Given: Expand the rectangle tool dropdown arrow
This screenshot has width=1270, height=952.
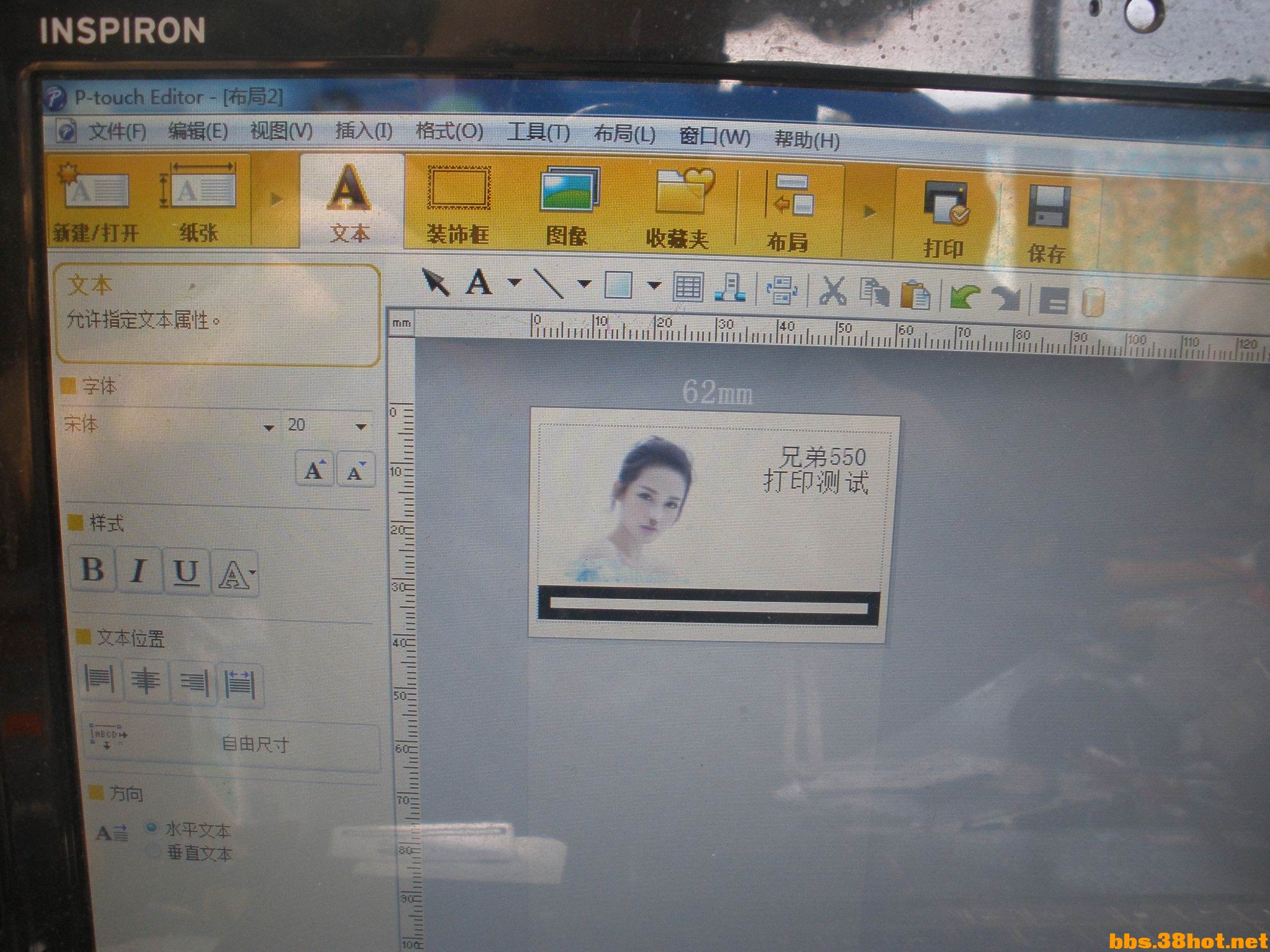Looking at the screenshot, I should (x=654, y=286).
